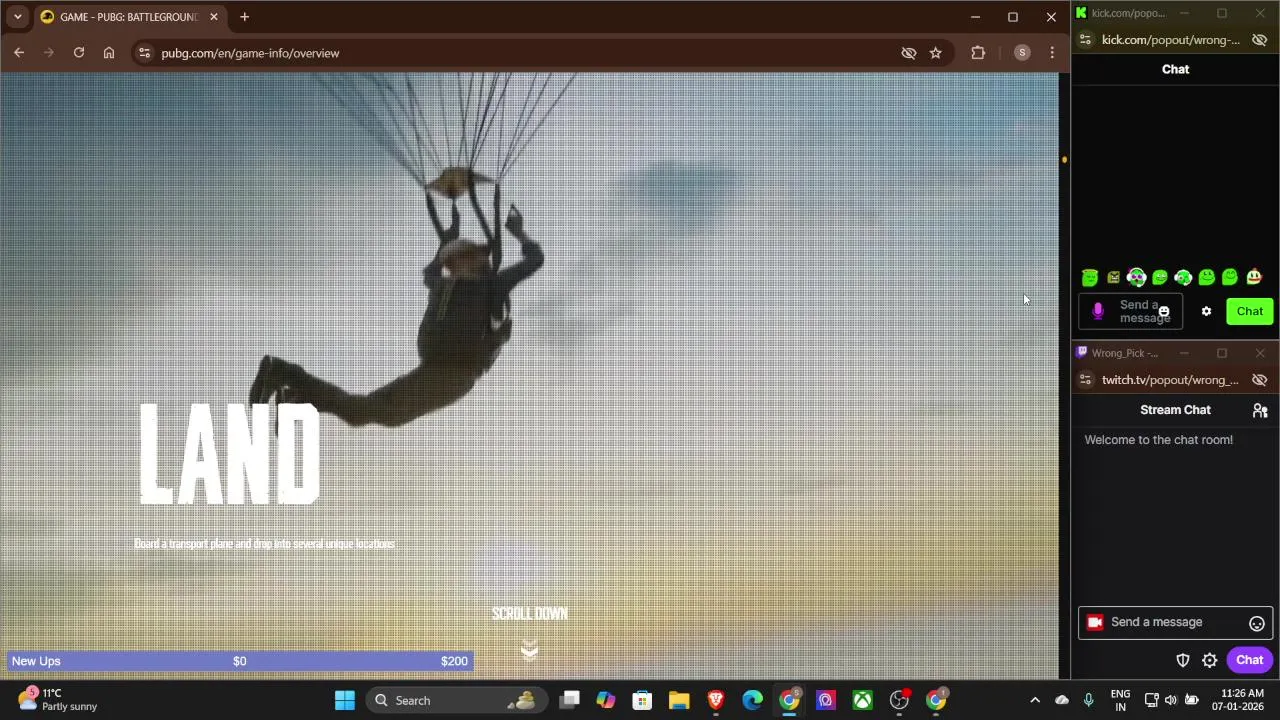Image resolution: width=1280 pixels, height=720 pixels.
Task: Click the double chevron under SCROLL DOWN
Action: tap(529, 650)
